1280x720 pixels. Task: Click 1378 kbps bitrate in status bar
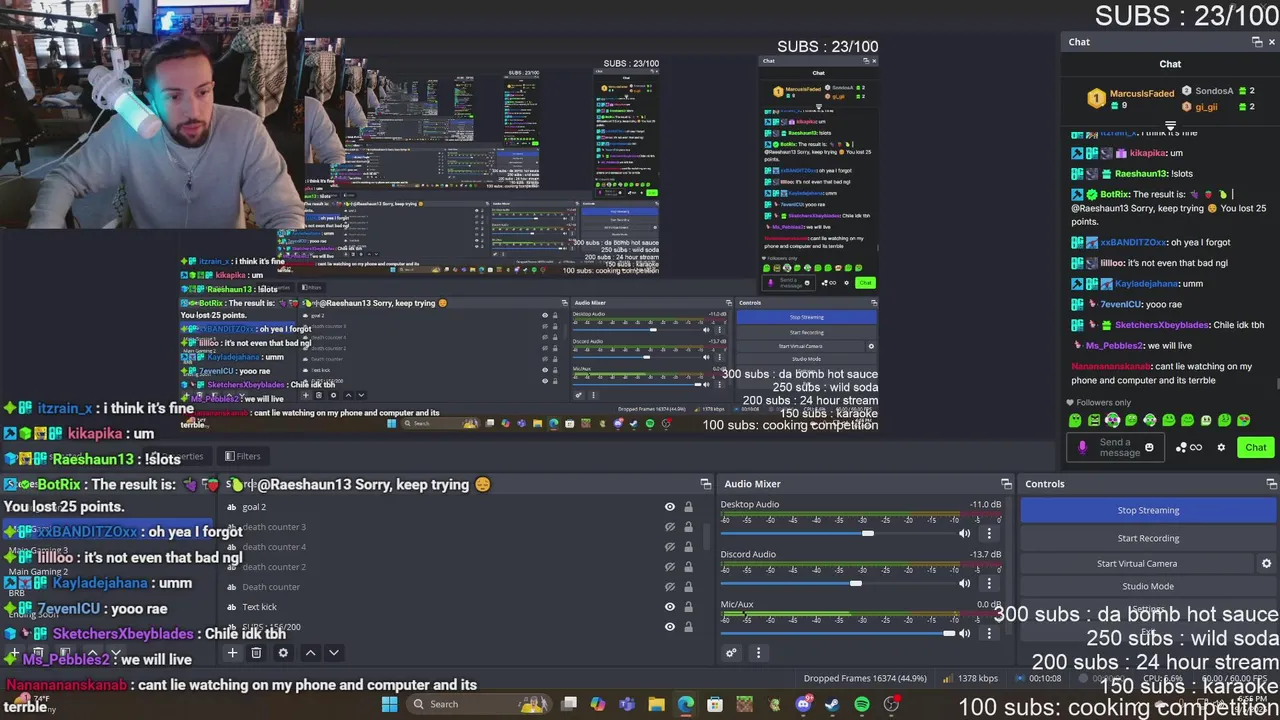click(978, 678)
